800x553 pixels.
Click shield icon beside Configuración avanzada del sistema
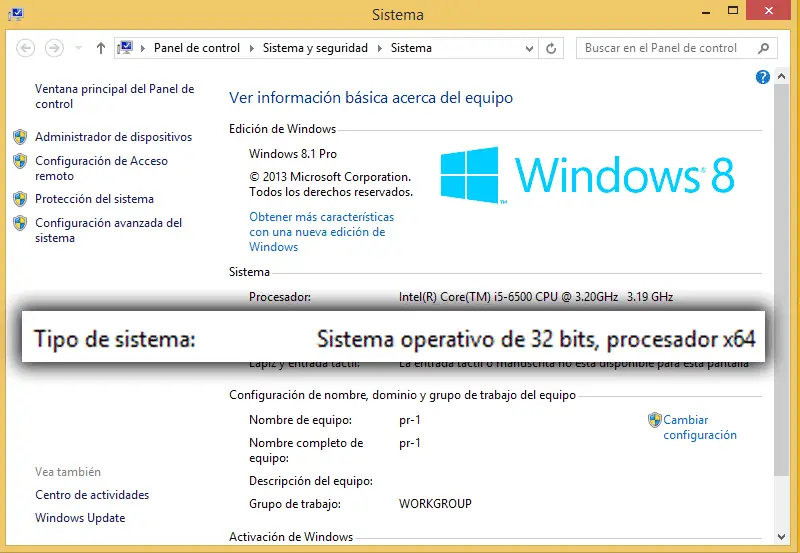(20, 223)
